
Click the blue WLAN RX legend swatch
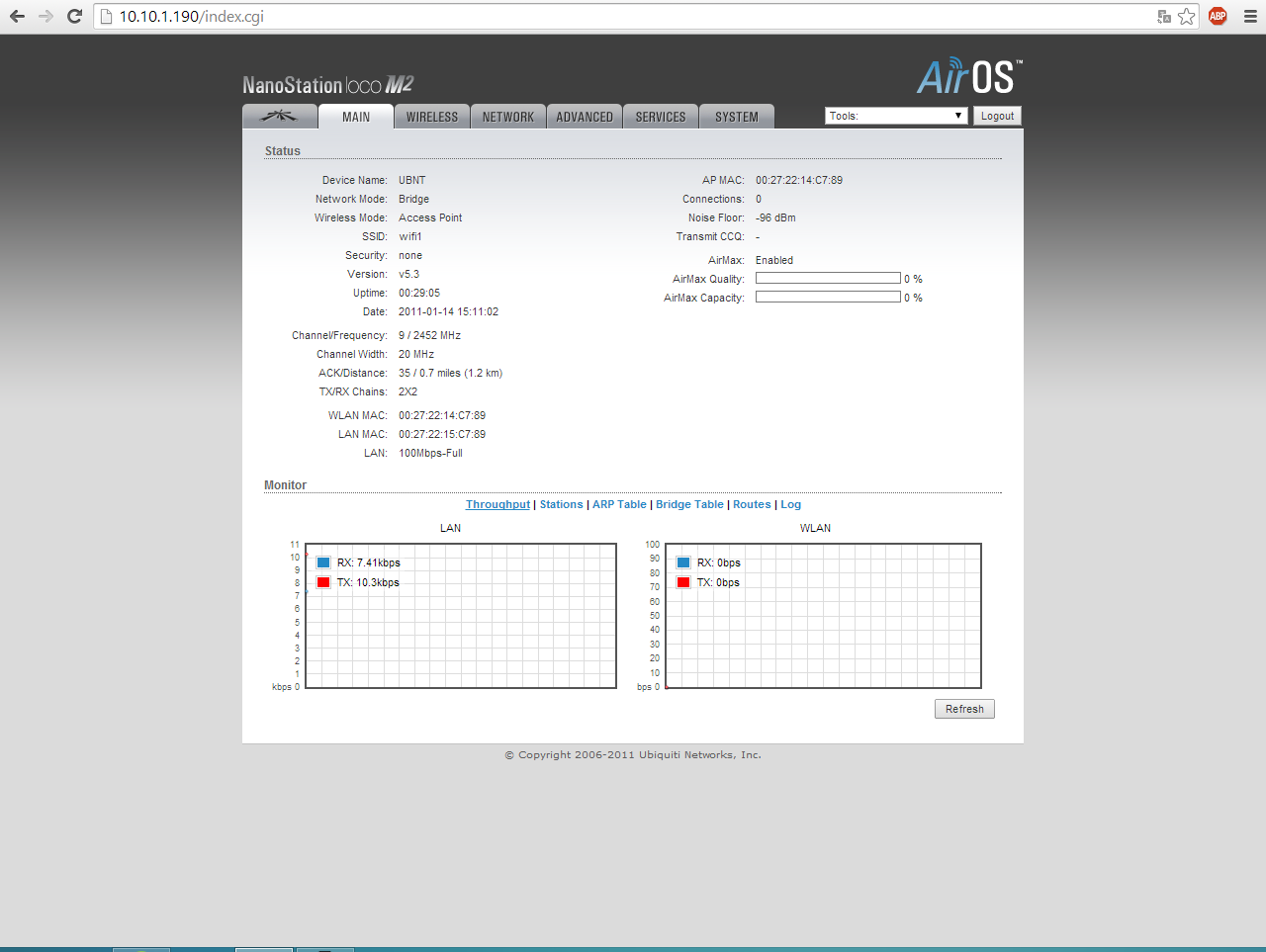[683, 563]
